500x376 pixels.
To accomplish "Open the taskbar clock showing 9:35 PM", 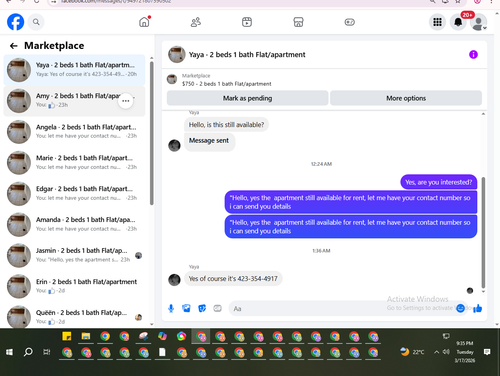I will point(465,352).
